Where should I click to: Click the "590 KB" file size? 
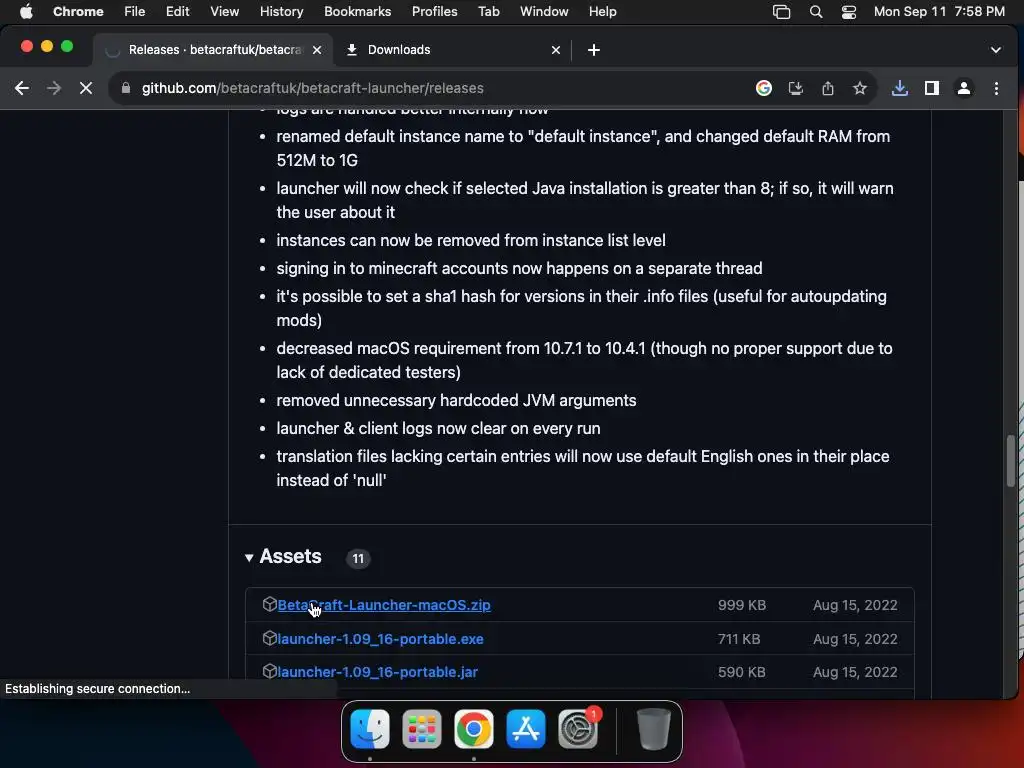coord(741,672)
